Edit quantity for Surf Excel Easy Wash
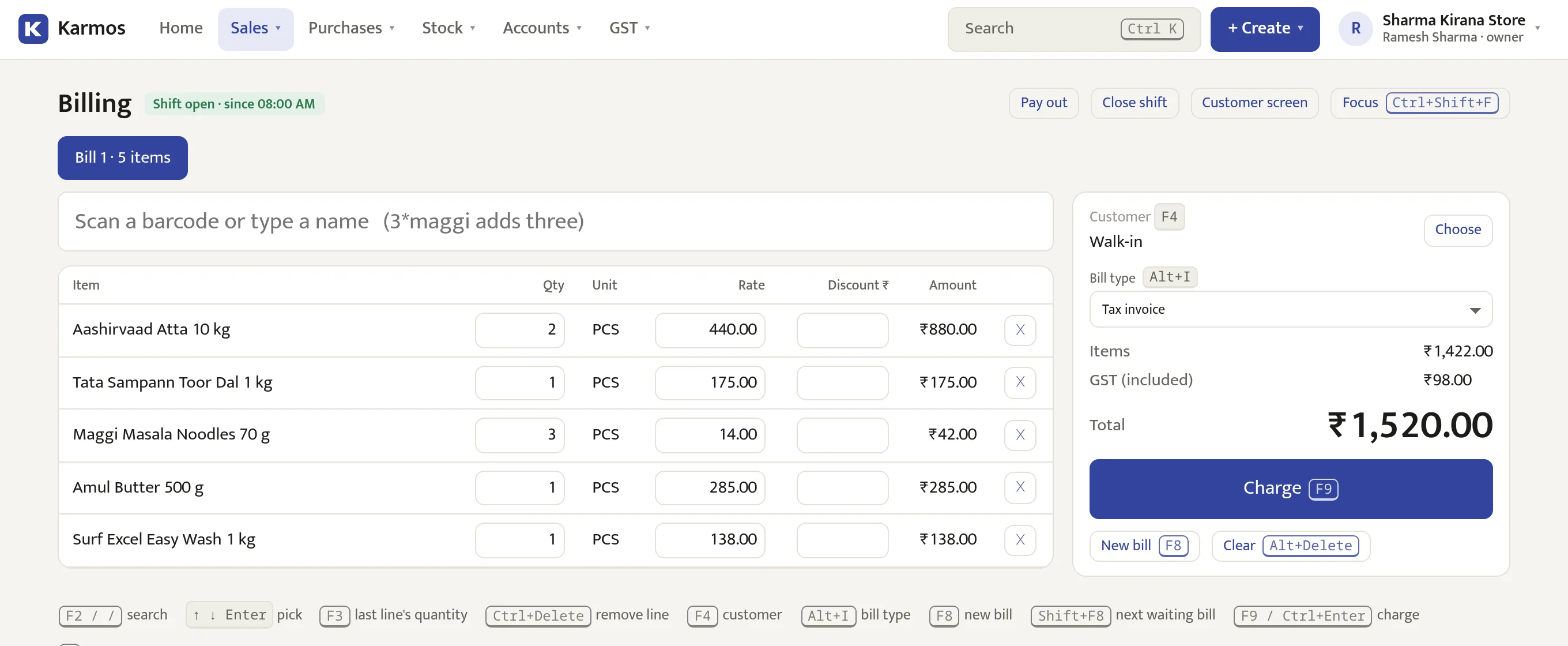Image resolution: width=1568 pixels, height=646 pixels. click(519, 539)
